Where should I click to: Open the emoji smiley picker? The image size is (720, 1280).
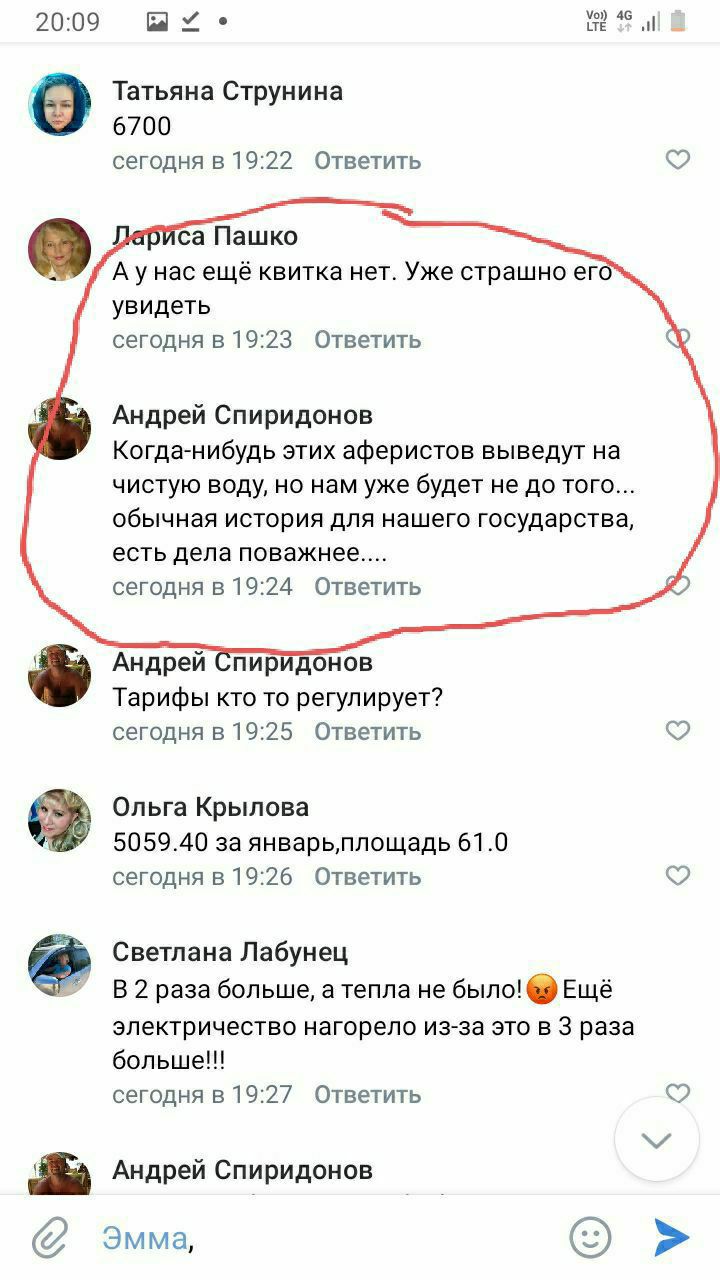[x=590, y=1238]
